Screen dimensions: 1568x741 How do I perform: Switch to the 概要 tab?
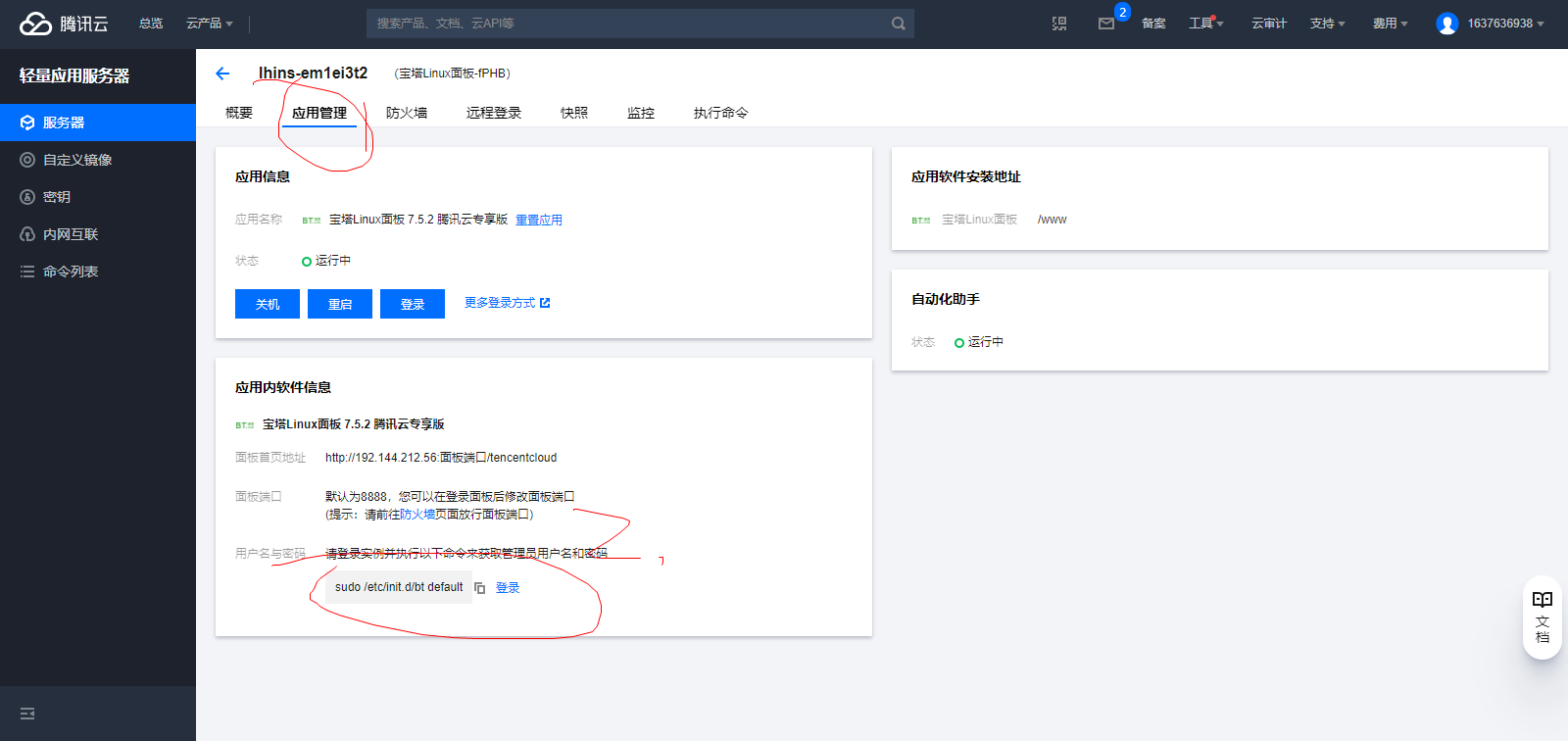point(239,113)
